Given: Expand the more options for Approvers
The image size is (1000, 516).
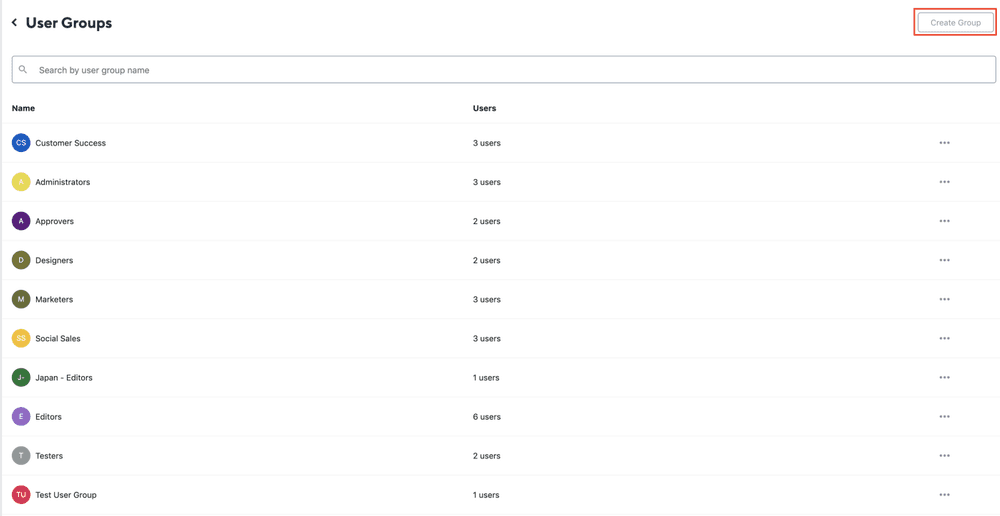Looking at the screenshot, I should 944,221.
